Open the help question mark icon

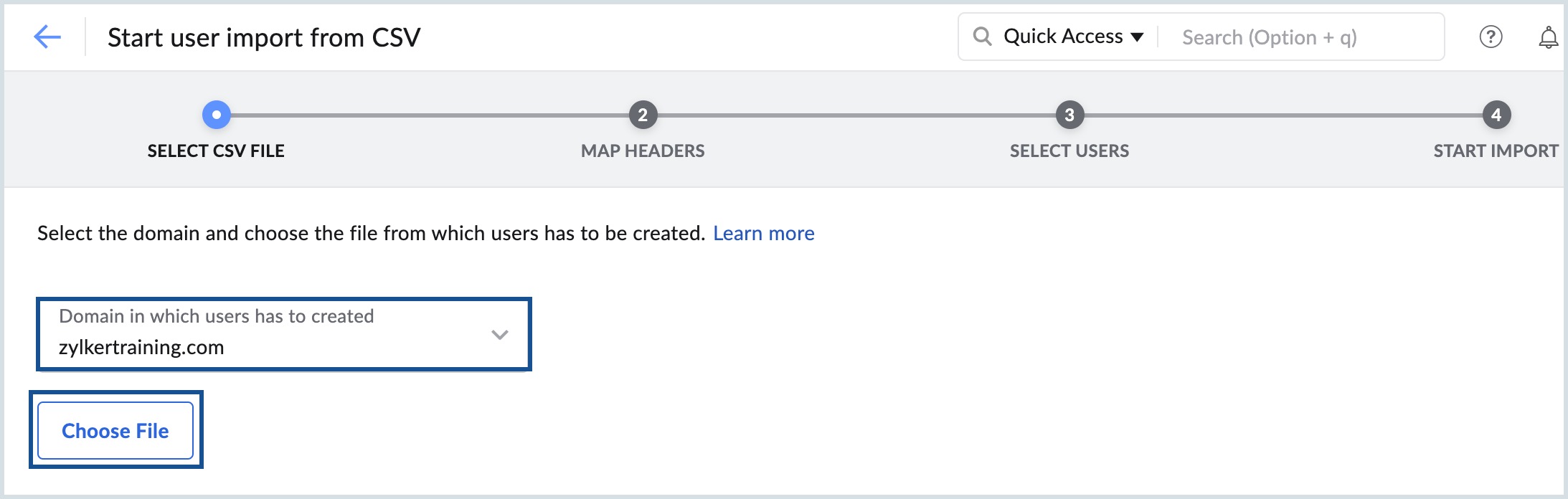click(1491, 37)
